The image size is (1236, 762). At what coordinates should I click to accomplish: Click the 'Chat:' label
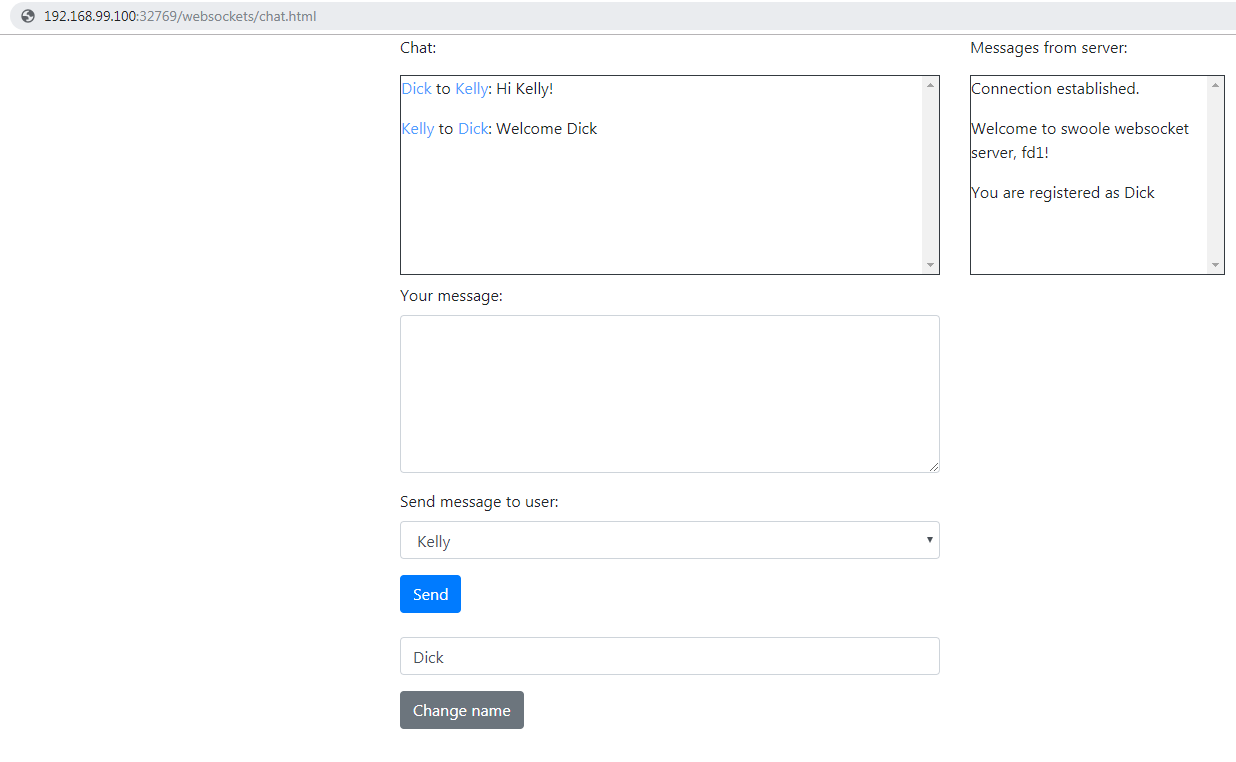[x=418, y=47]
